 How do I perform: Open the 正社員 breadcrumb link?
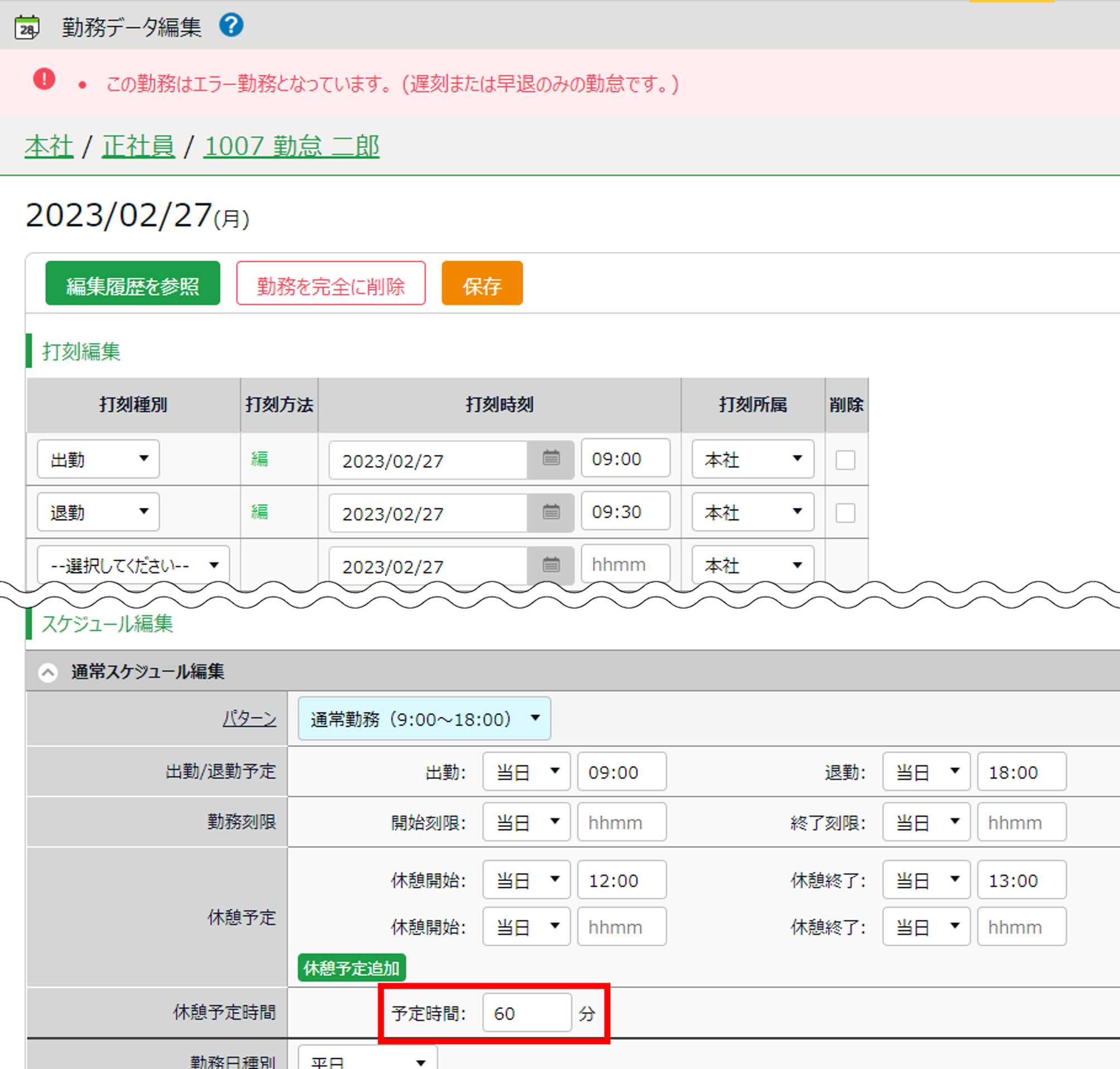coord(138,146)
